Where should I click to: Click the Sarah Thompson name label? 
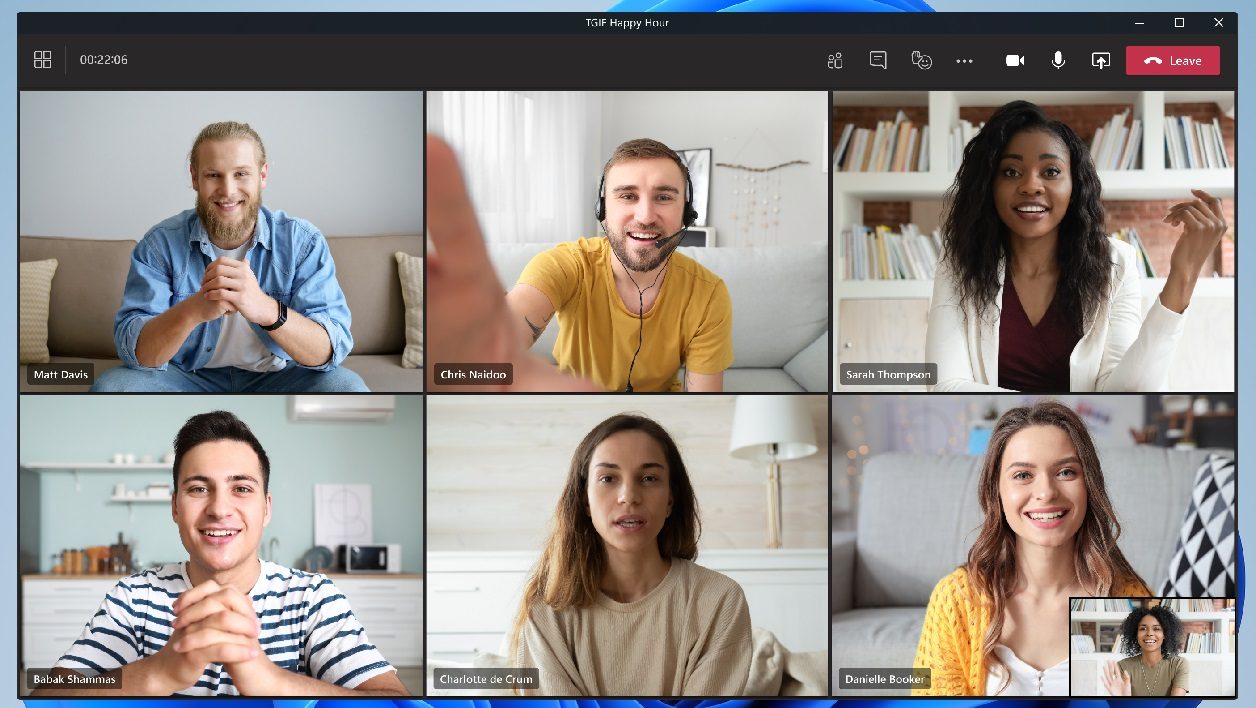coord(888,375)
